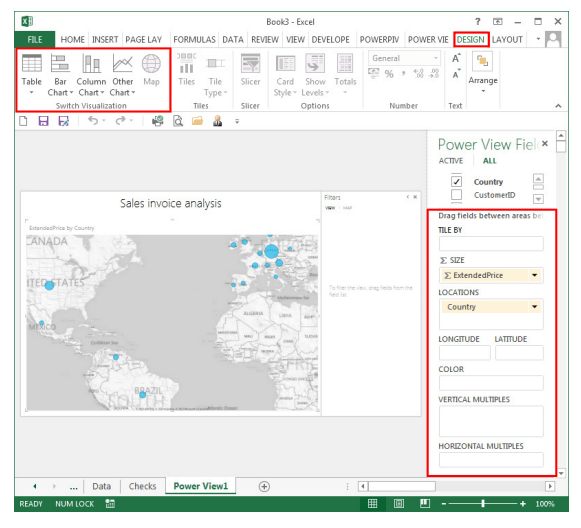
Task: Click the Sales invoice analysis title
Action: (171, 203)
